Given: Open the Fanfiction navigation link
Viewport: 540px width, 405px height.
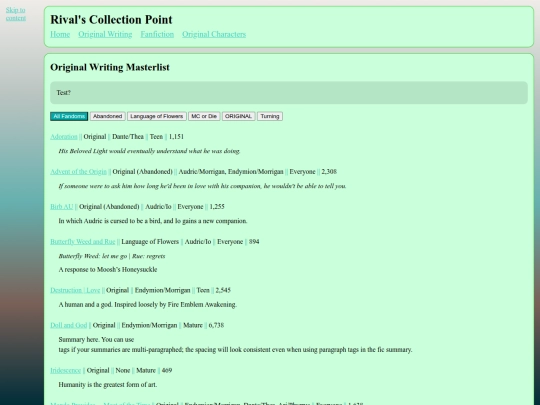Looking at the screenshot, I should click(157, 34).
